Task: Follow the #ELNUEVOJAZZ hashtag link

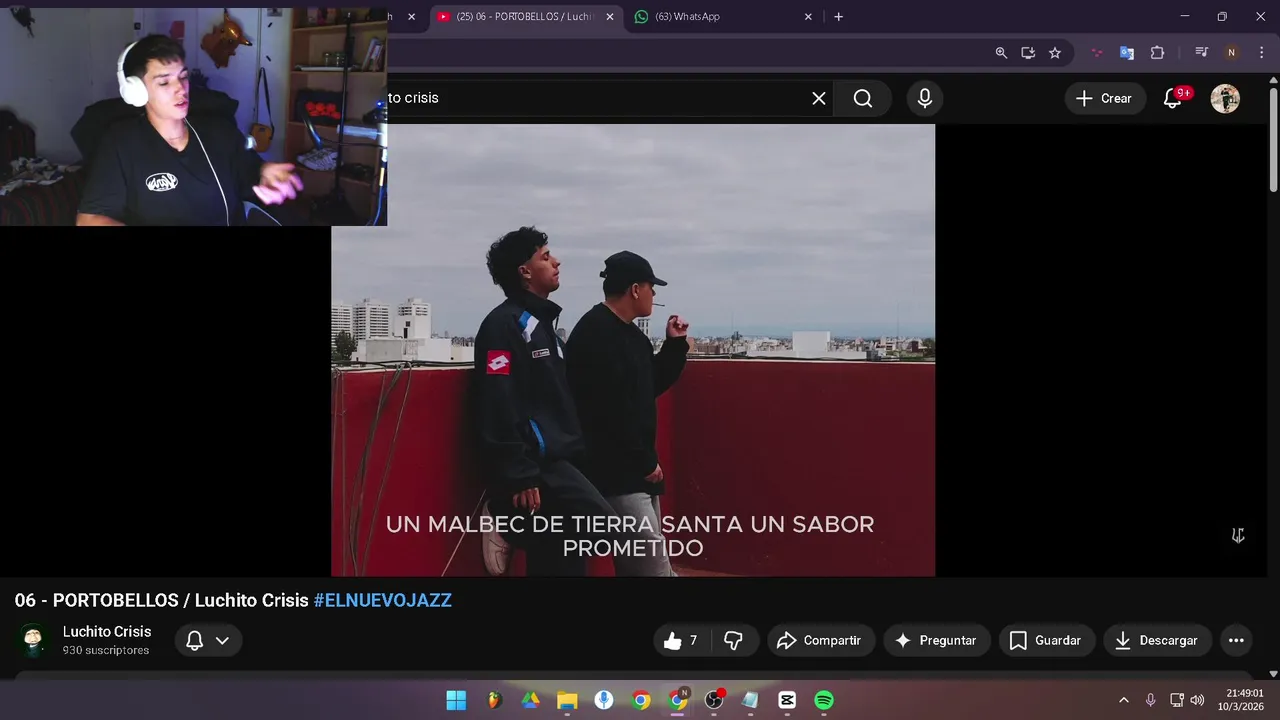Action: pos(383,601)
